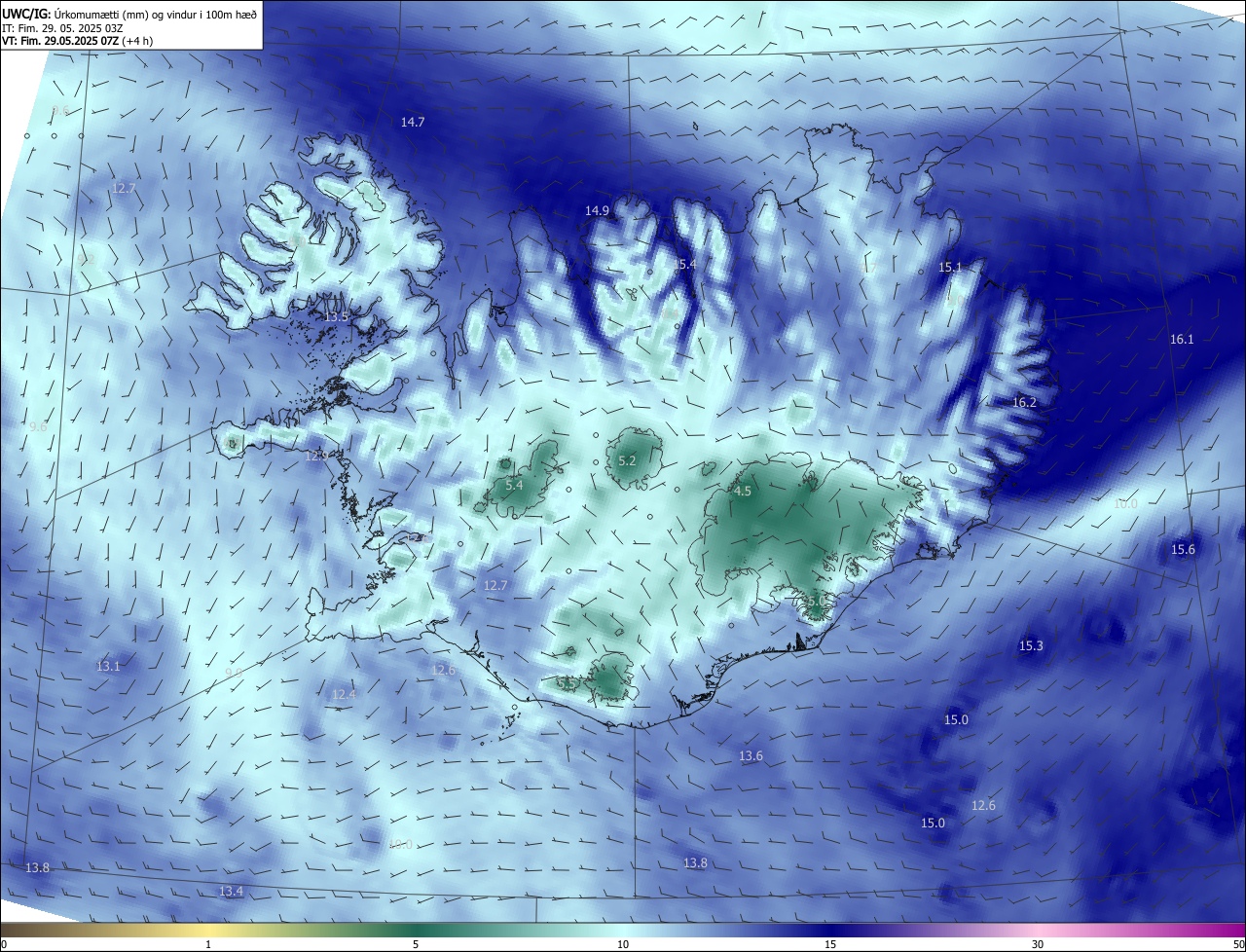Screen dimensions: 1246x952
Task: Click the '0' tick on the color scale
Action: (4, 944)
